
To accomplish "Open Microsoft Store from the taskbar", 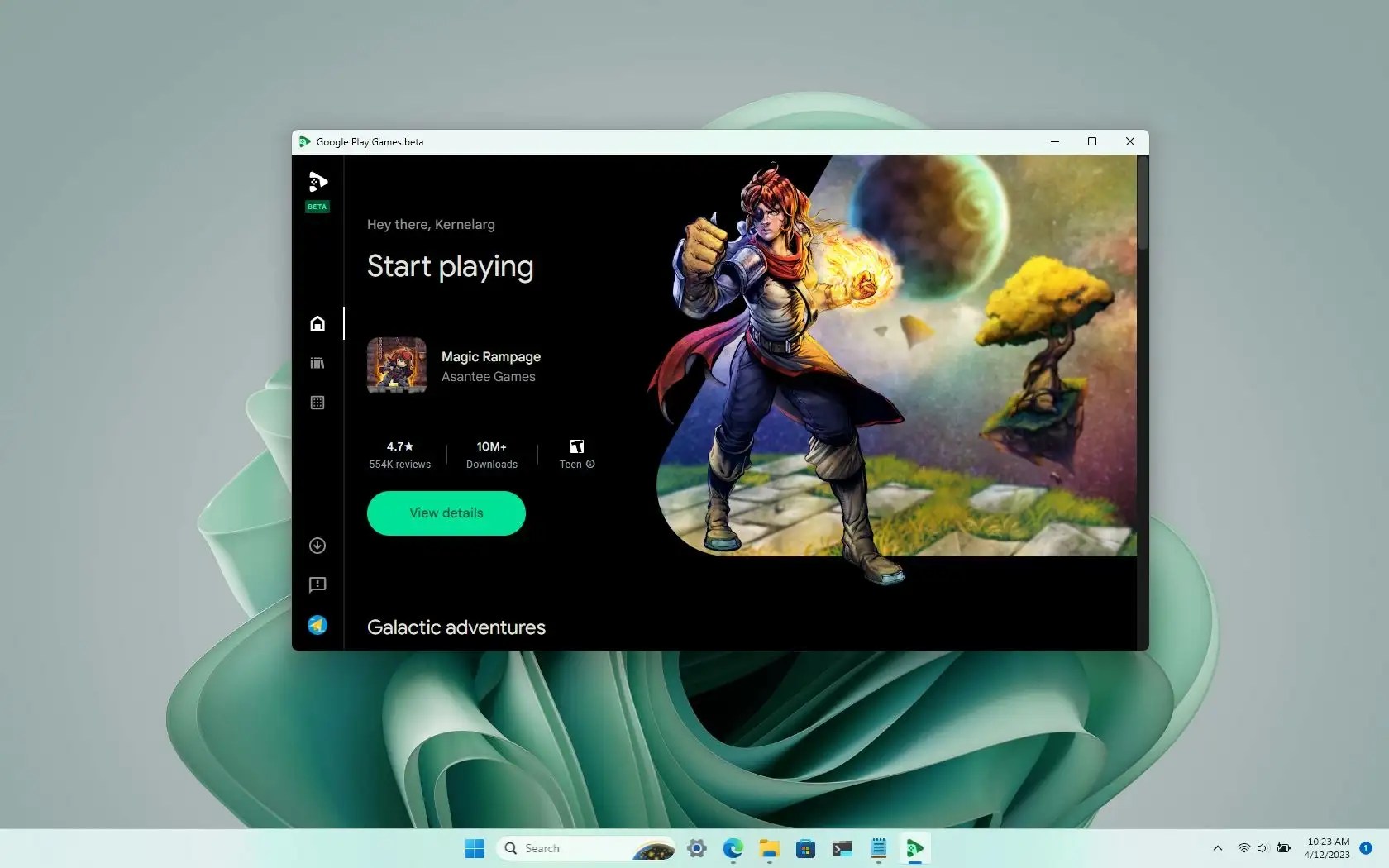I will point(804,848).
